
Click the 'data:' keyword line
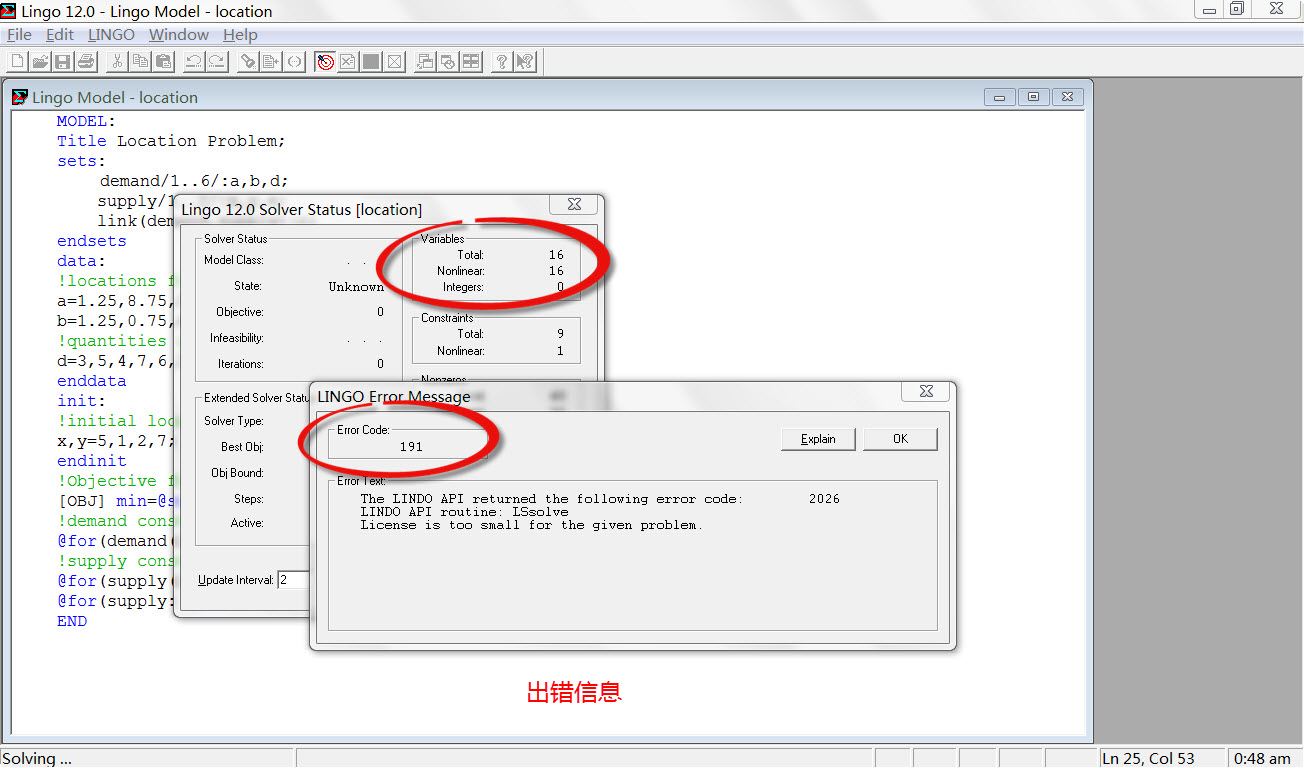coord(81,261)
